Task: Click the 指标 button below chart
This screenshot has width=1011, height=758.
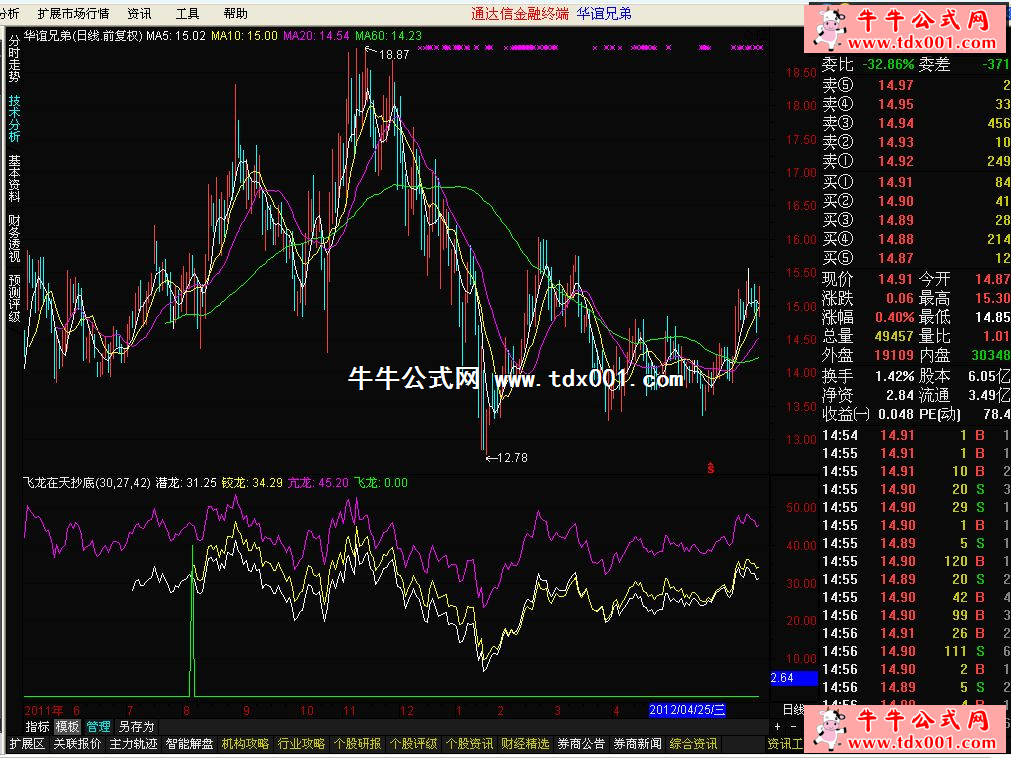Action: [37, 726]
